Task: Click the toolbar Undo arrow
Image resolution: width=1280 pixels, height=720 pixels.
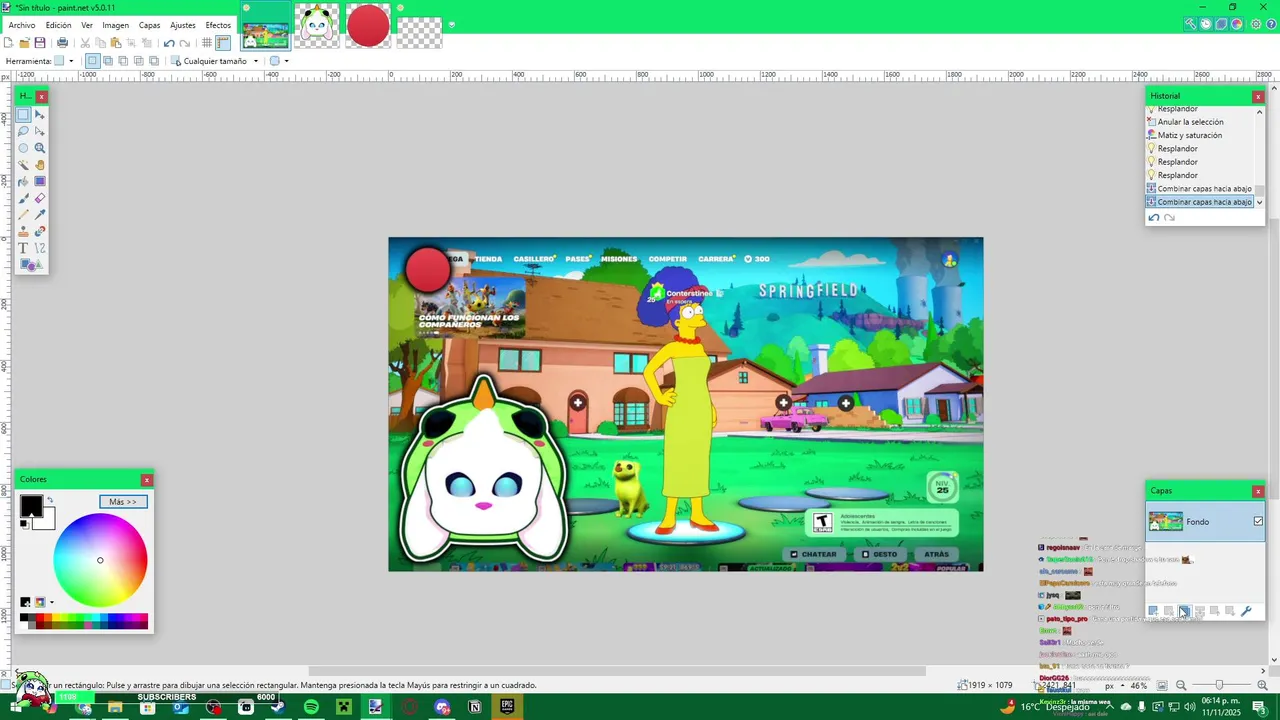Action: [168, 43]
